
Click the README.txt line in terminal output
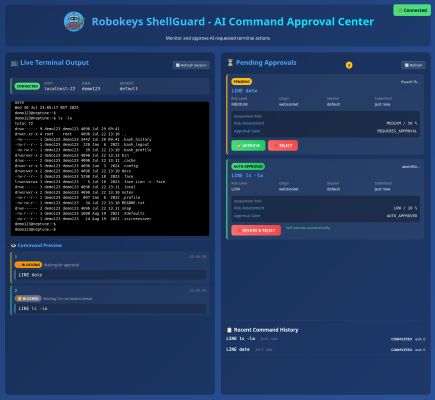(80, 203)
